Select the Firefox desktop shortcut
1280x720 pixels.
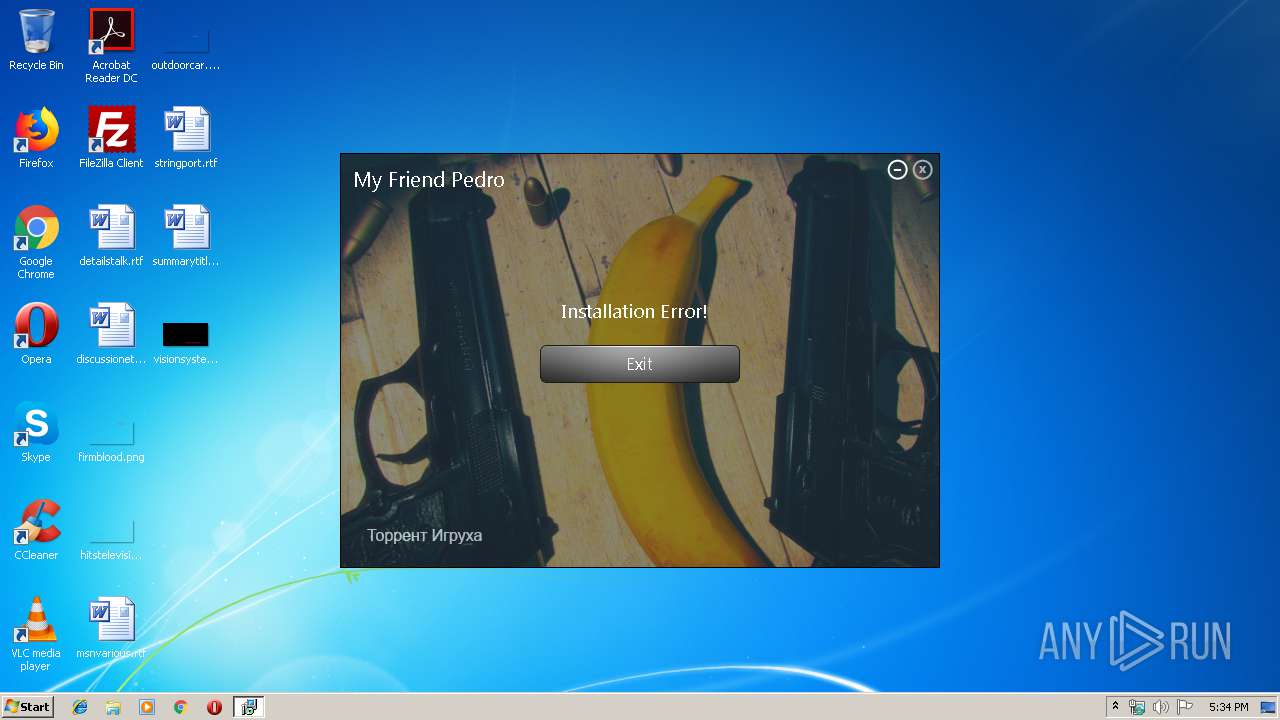click(x=36, y=138)
